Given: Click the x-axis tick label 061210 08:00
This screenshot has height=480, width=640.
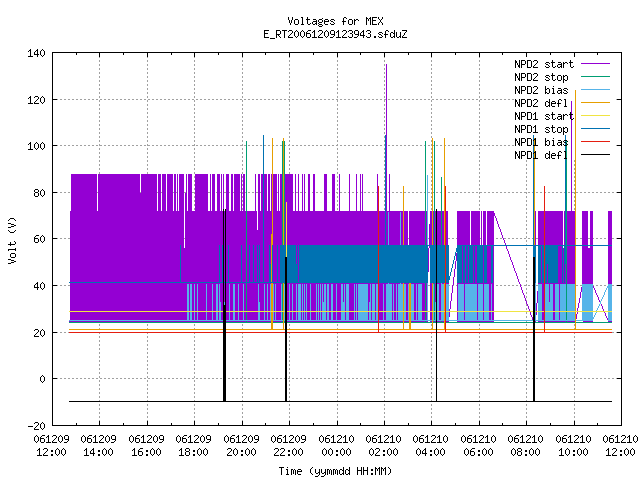Looking at the screenshot, I should pyautogui.click(x=526, y=446).
